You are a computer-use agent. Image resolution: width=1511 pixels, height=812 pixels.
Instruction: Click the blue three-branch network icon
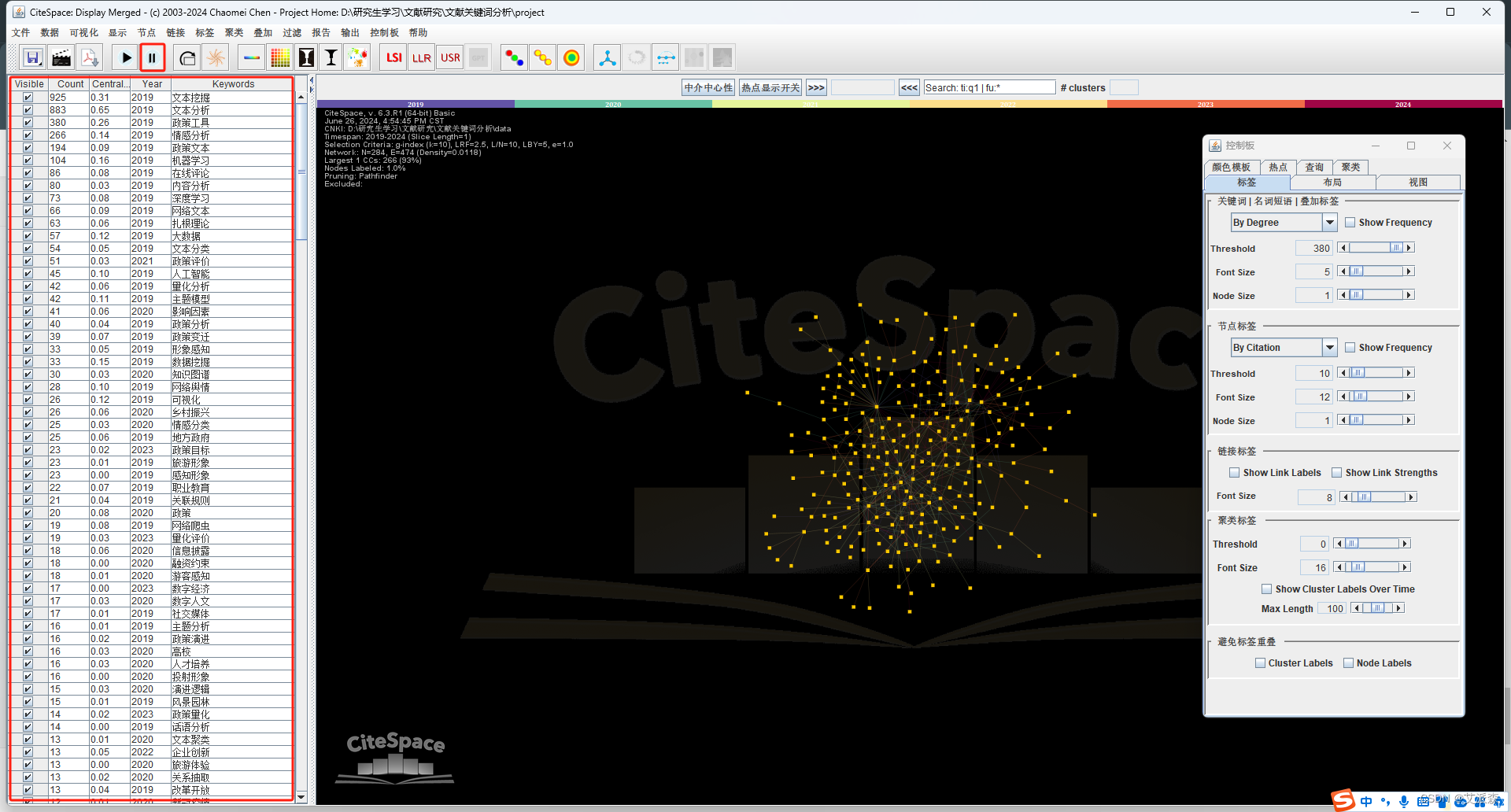[608, 57]
